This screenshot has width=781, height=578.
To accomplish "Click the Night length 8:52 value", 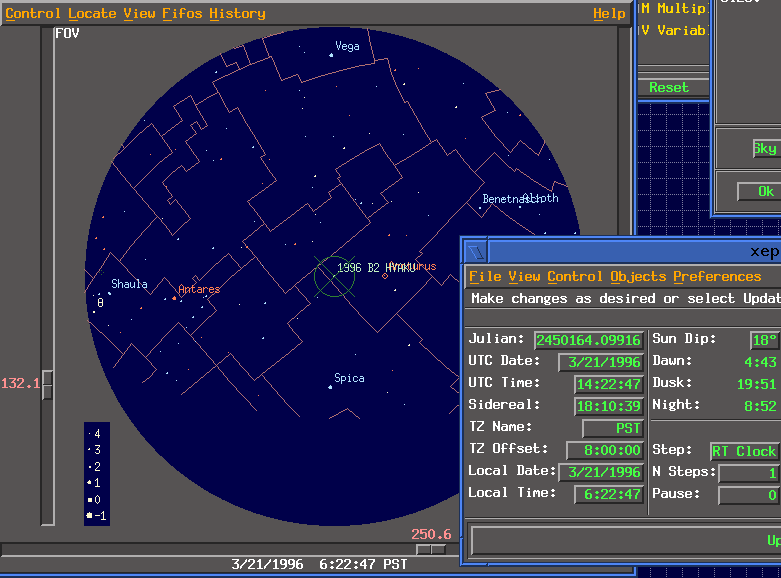I will 760,406.
